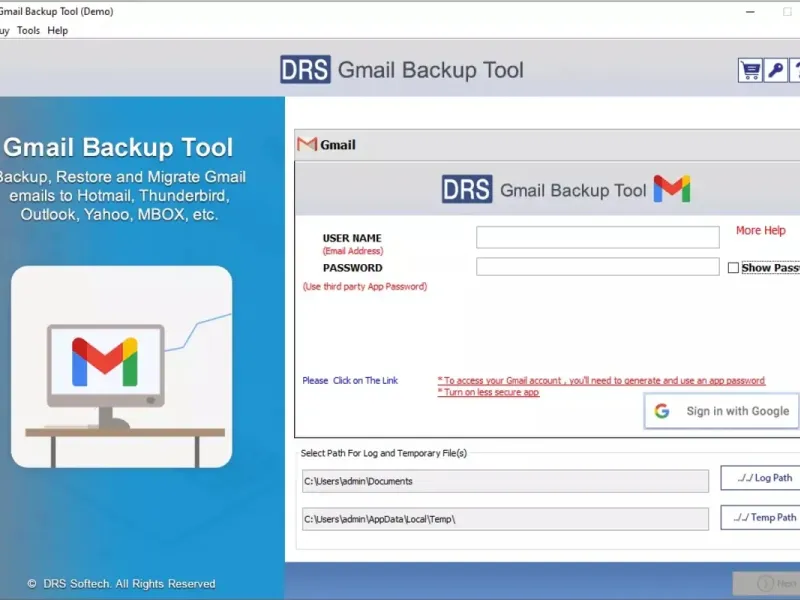Open the app password generation link
The image size is (800, 600).
(601, 381)
